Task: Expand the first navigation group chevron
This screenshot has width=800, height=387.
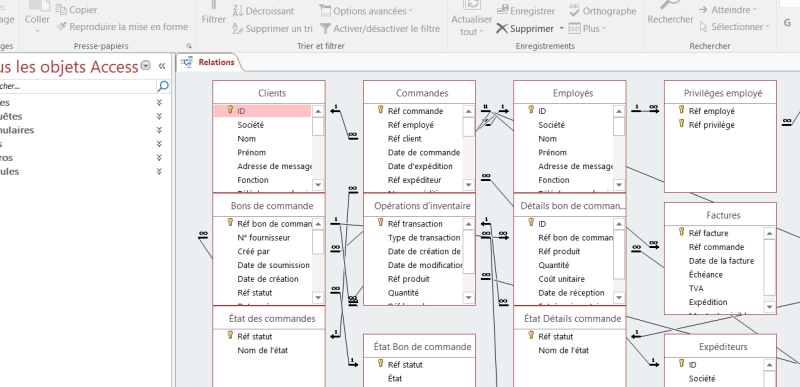Action: 159,102
